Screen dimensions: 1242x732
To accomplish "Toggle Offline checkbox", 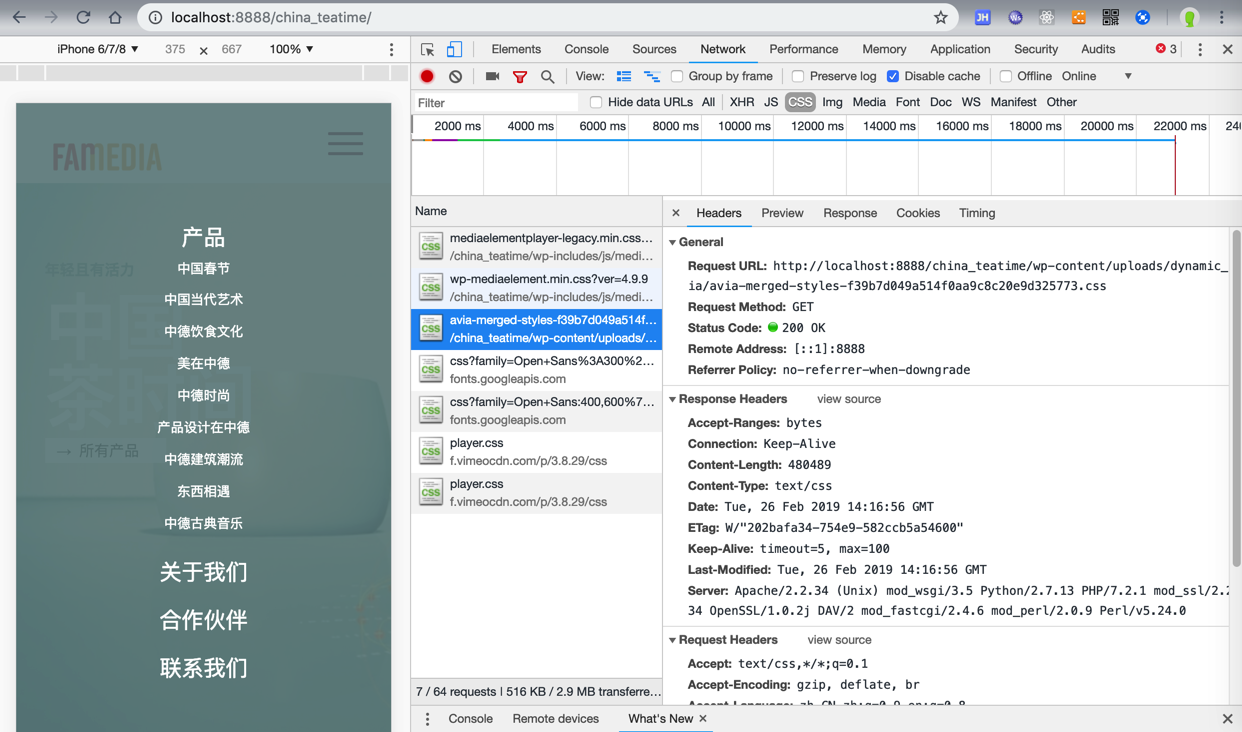I will 1006,76.
